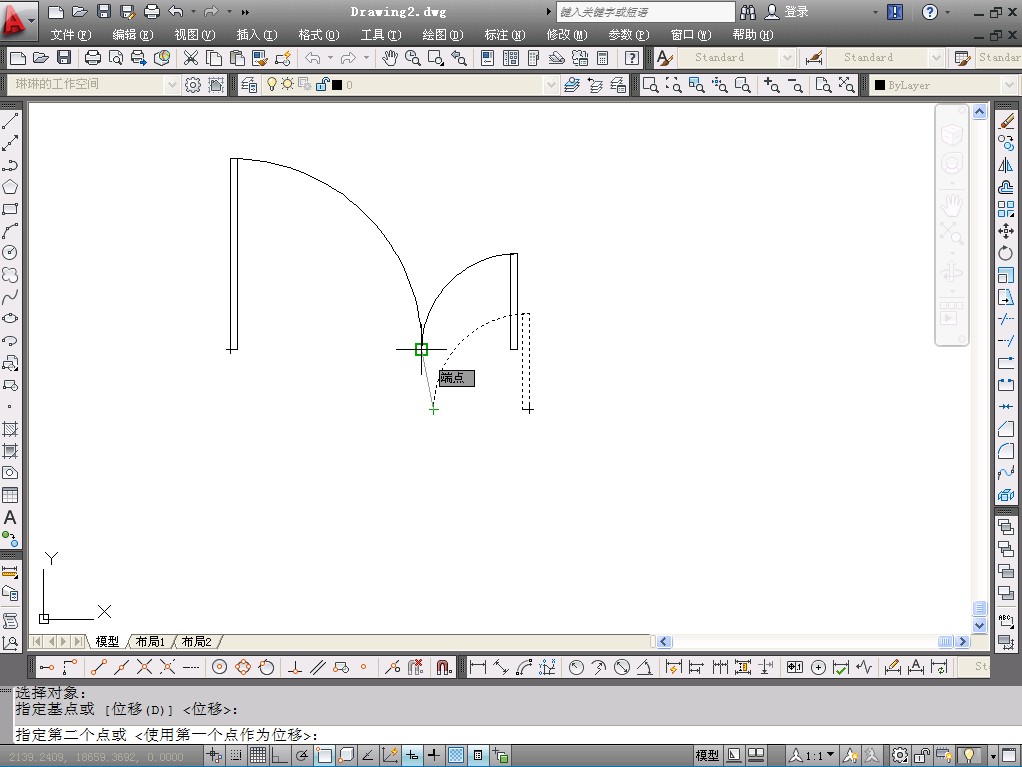Select the Move tool in modify toolbar

pos(1006,231)
